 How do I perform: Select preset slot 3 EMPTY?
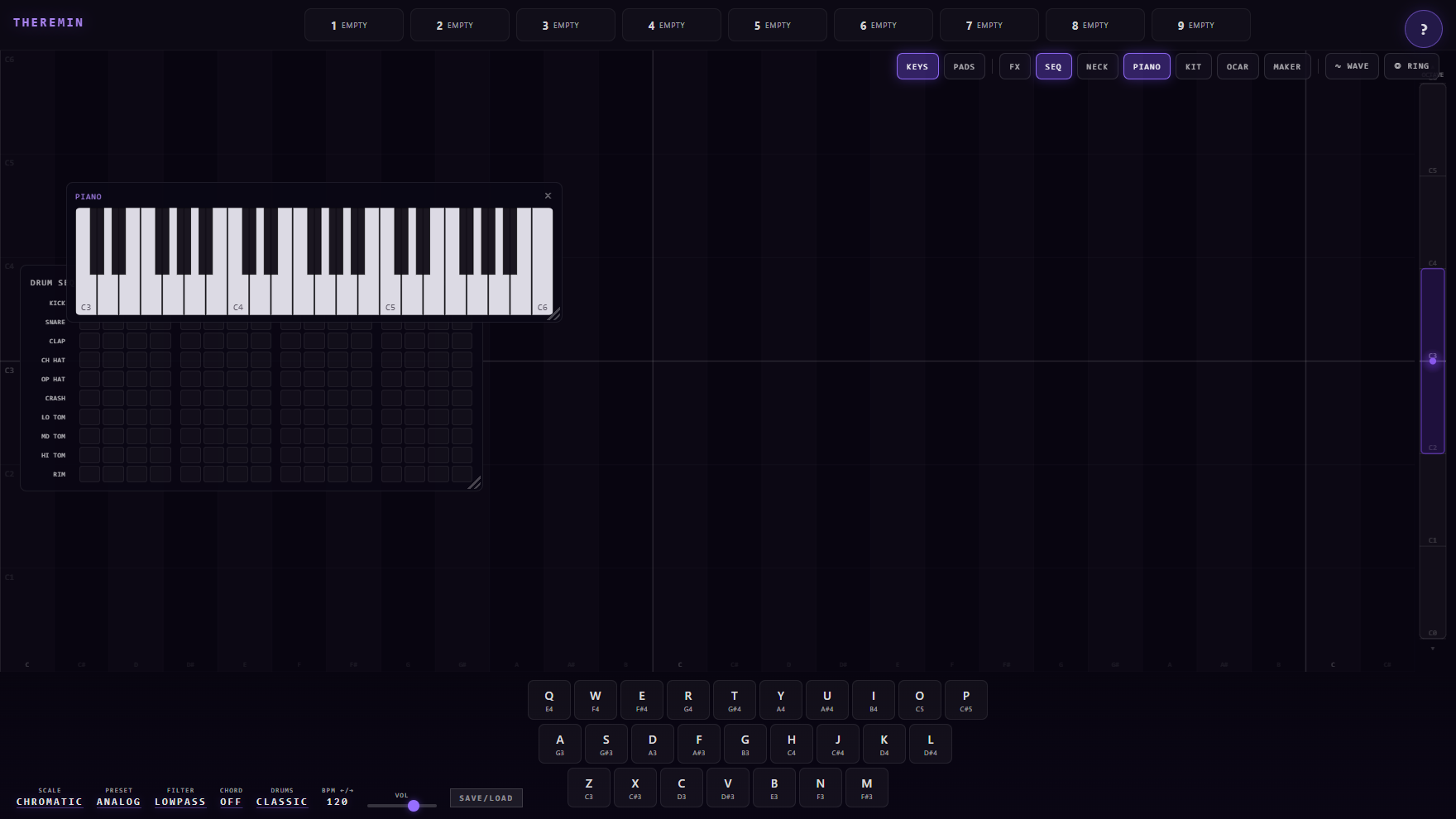[566, 25]
